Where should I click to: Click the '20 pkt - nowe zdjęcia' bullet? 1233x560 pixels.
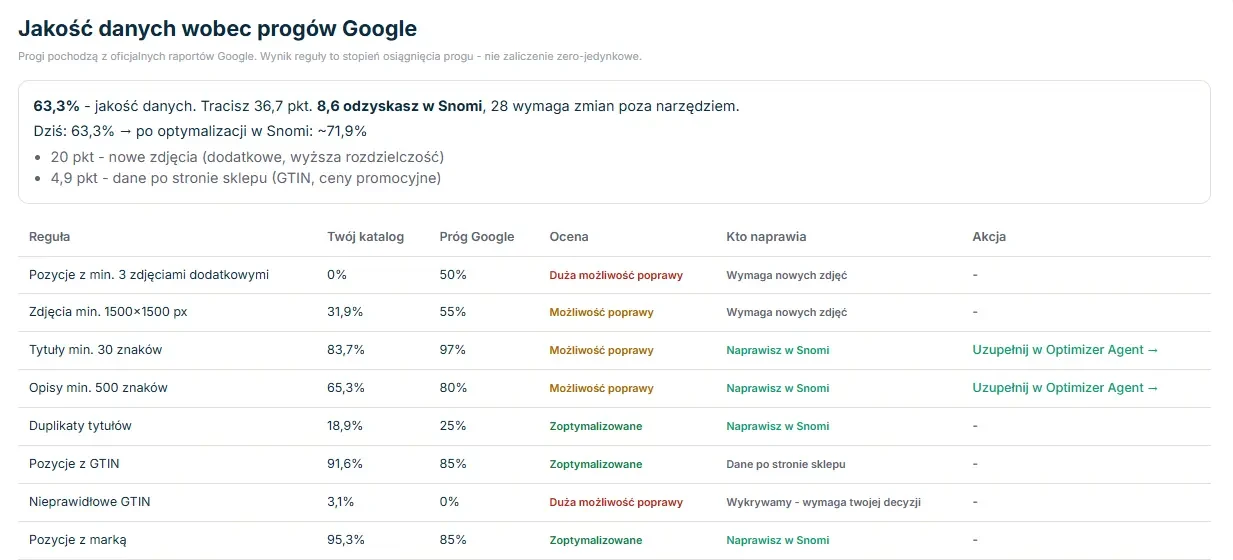click(x=247, y=157)
